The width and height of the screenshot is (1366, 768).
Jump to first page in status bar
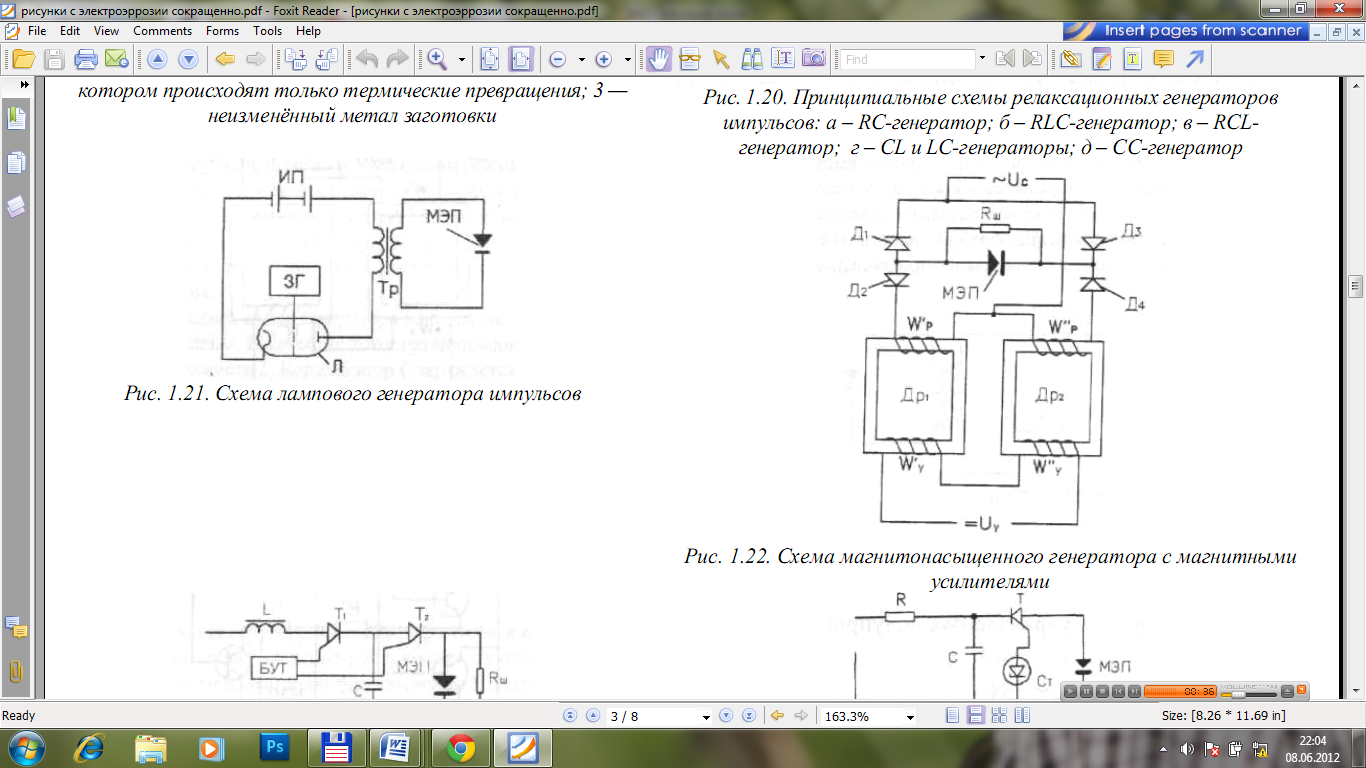tap(571, 716)
